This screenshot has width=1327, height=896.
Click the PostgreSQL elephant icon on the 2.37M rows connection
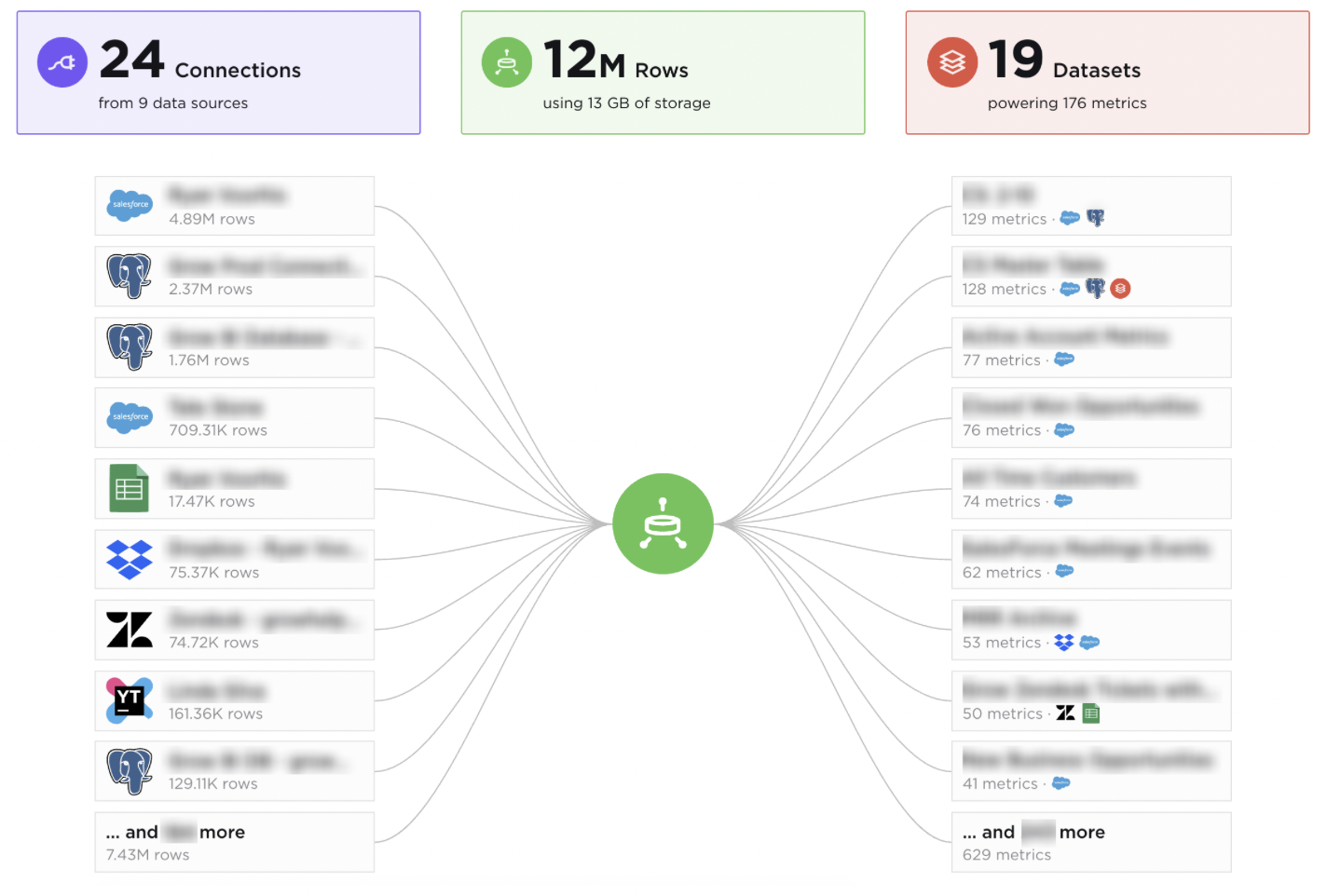point(130,276)
